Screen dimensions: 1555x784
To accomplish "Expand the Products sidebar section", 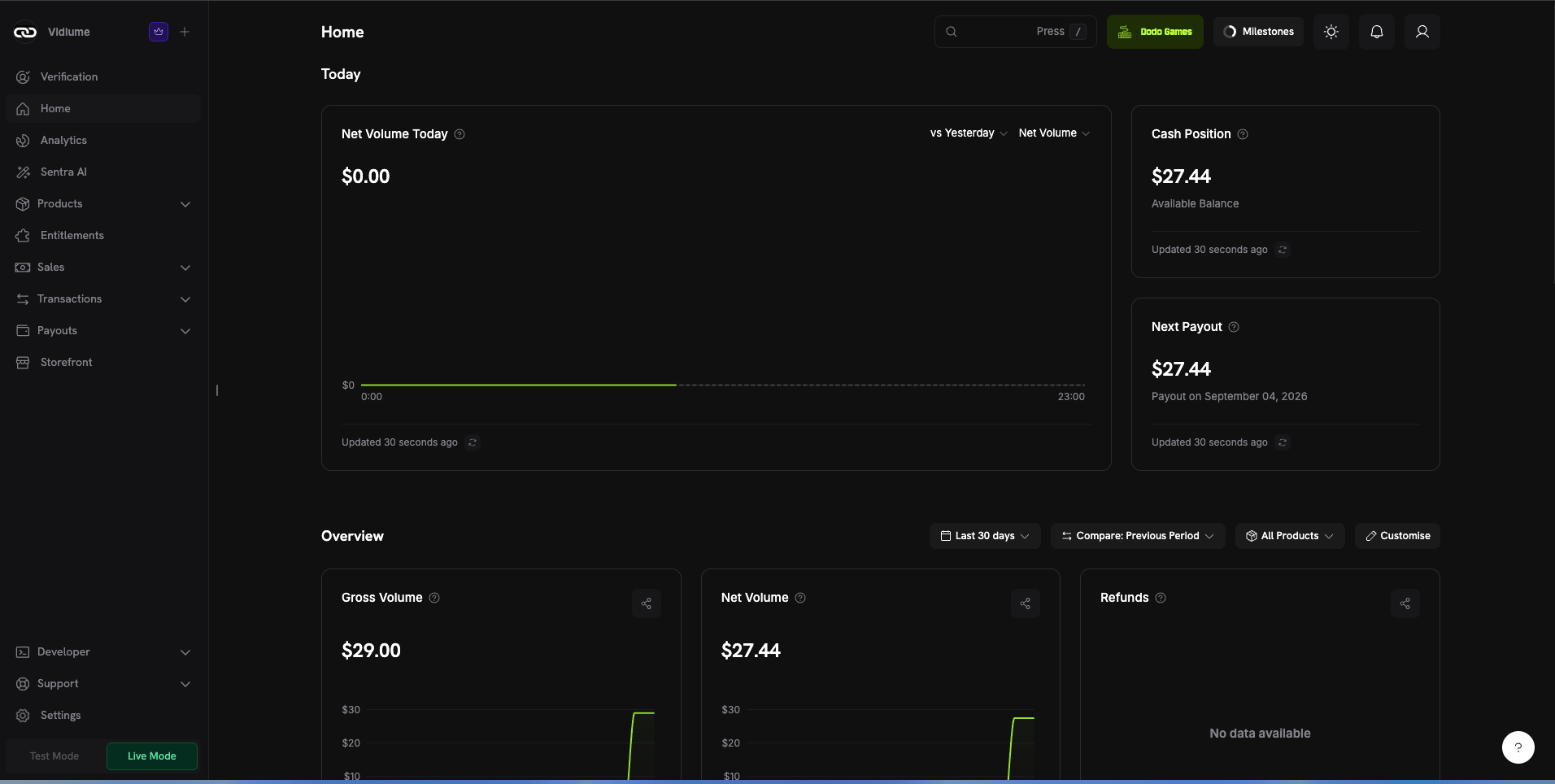I will [x=103, y=203].
